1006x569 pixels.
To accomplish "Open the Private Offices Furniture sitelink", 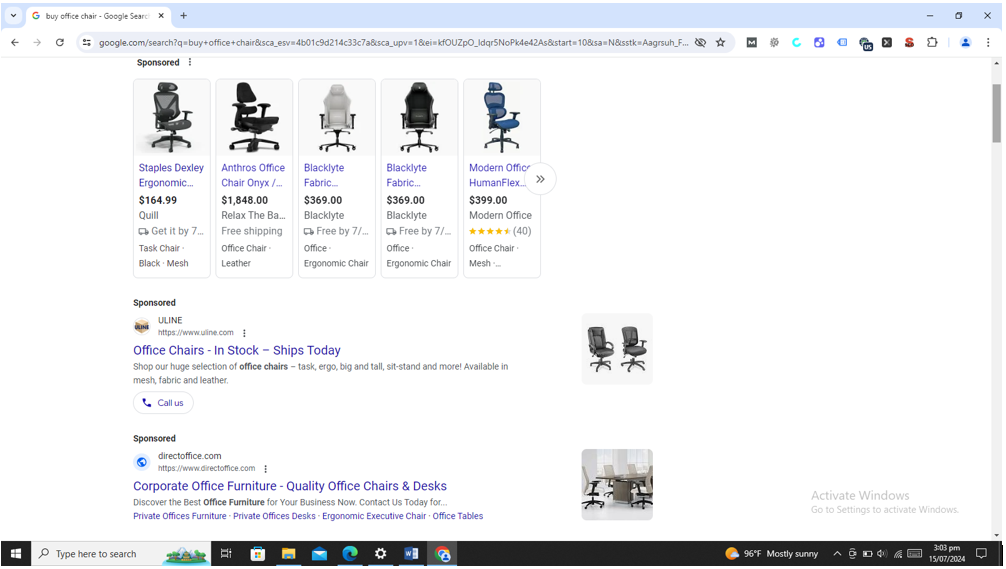I will point(180,516).
